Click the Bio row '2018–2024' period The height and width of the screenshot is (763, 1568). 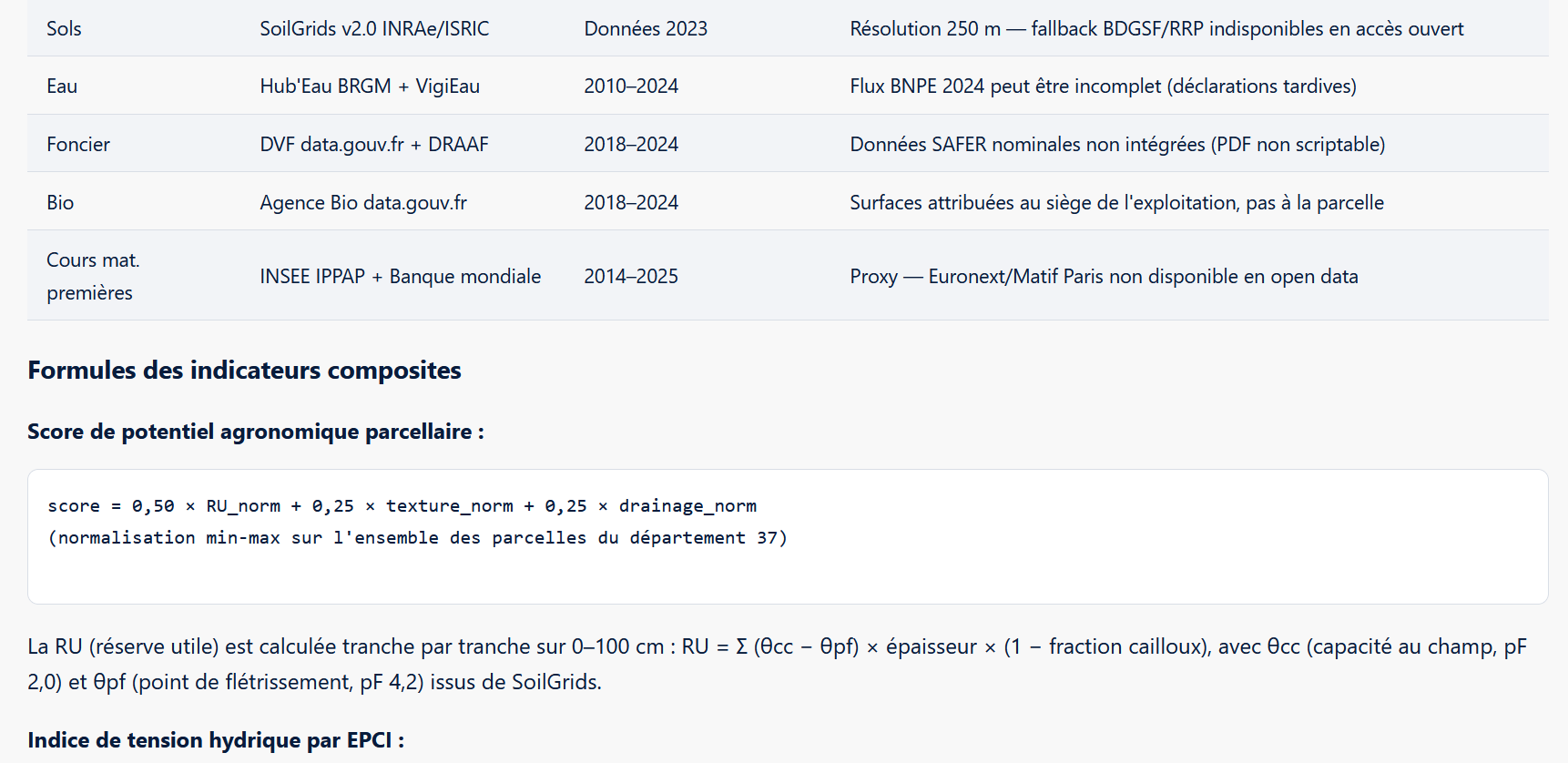(631, 202)
